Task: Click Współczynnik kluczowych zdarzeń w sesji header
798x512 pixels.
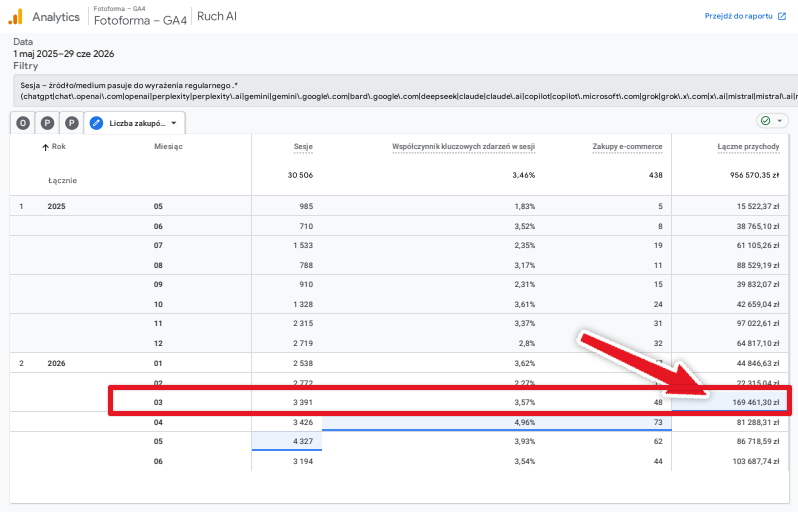Action: tap(463, 147)
